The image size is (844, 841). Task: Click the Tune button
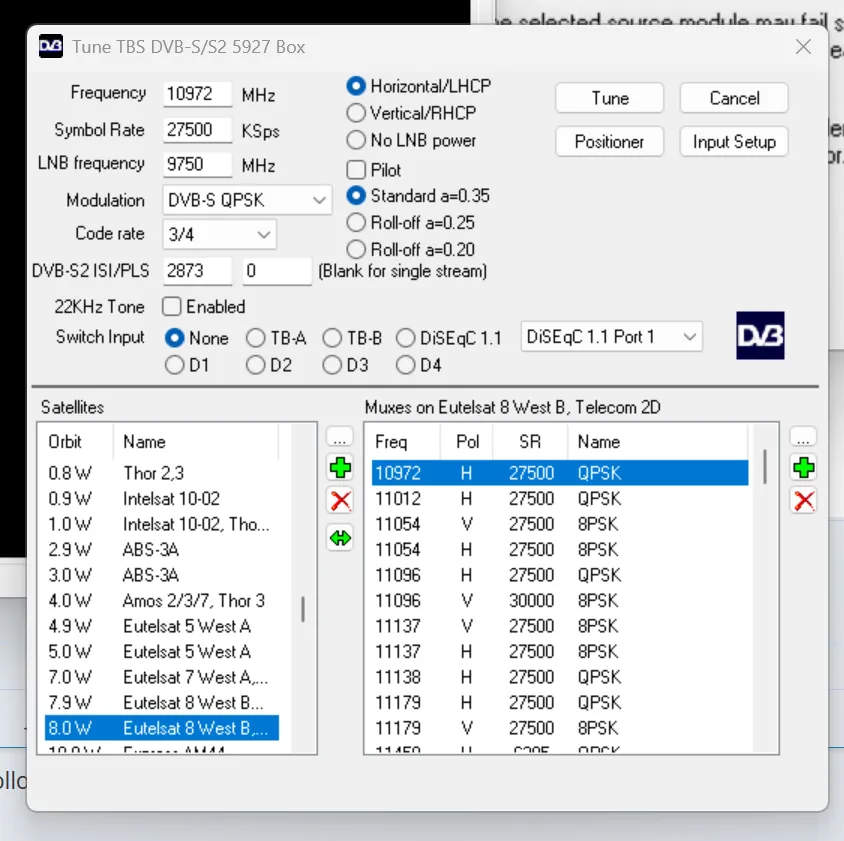click(x=609, y=98)
